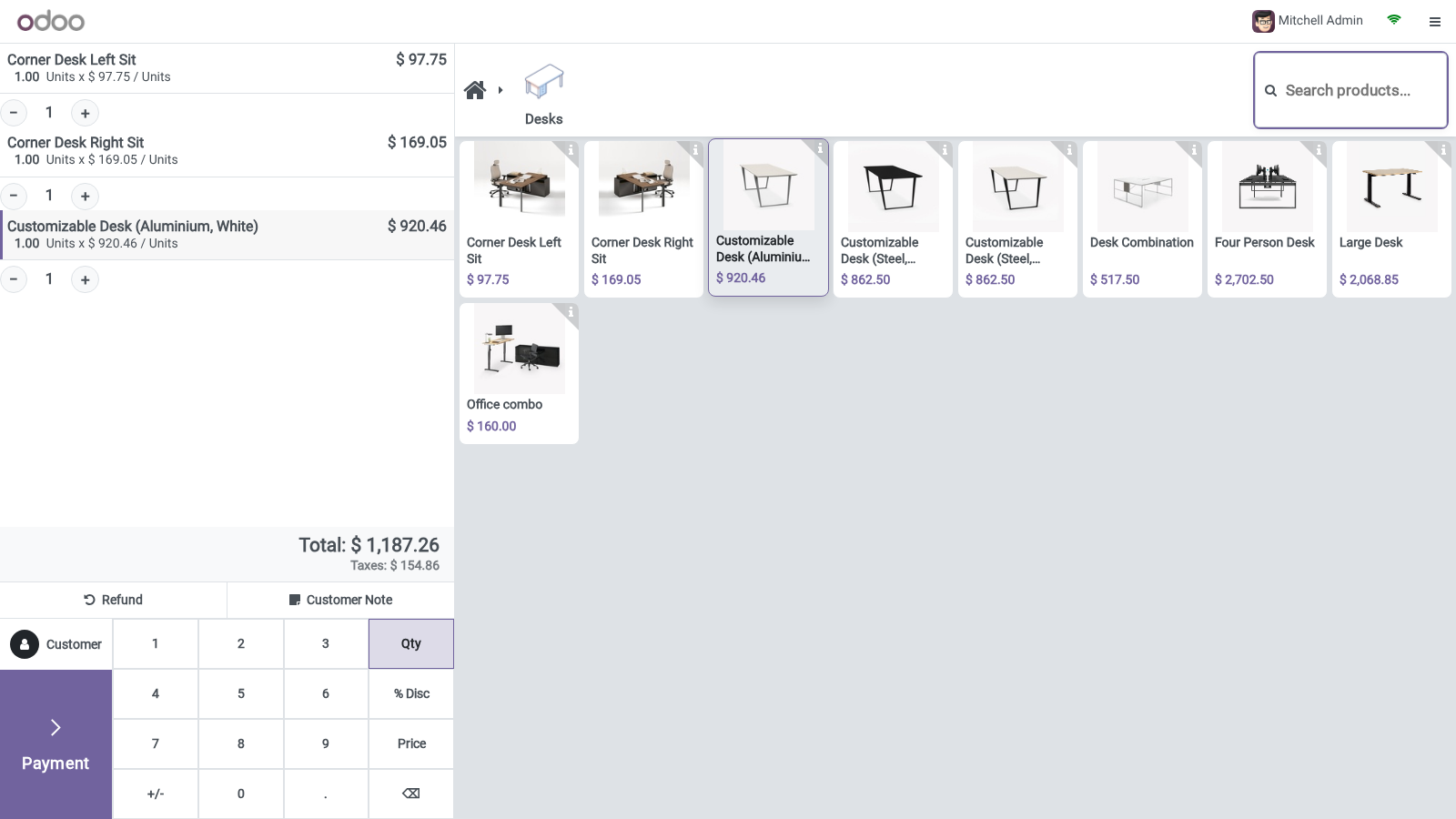
Task: Click numpad key 3
Action: (326, 643)
